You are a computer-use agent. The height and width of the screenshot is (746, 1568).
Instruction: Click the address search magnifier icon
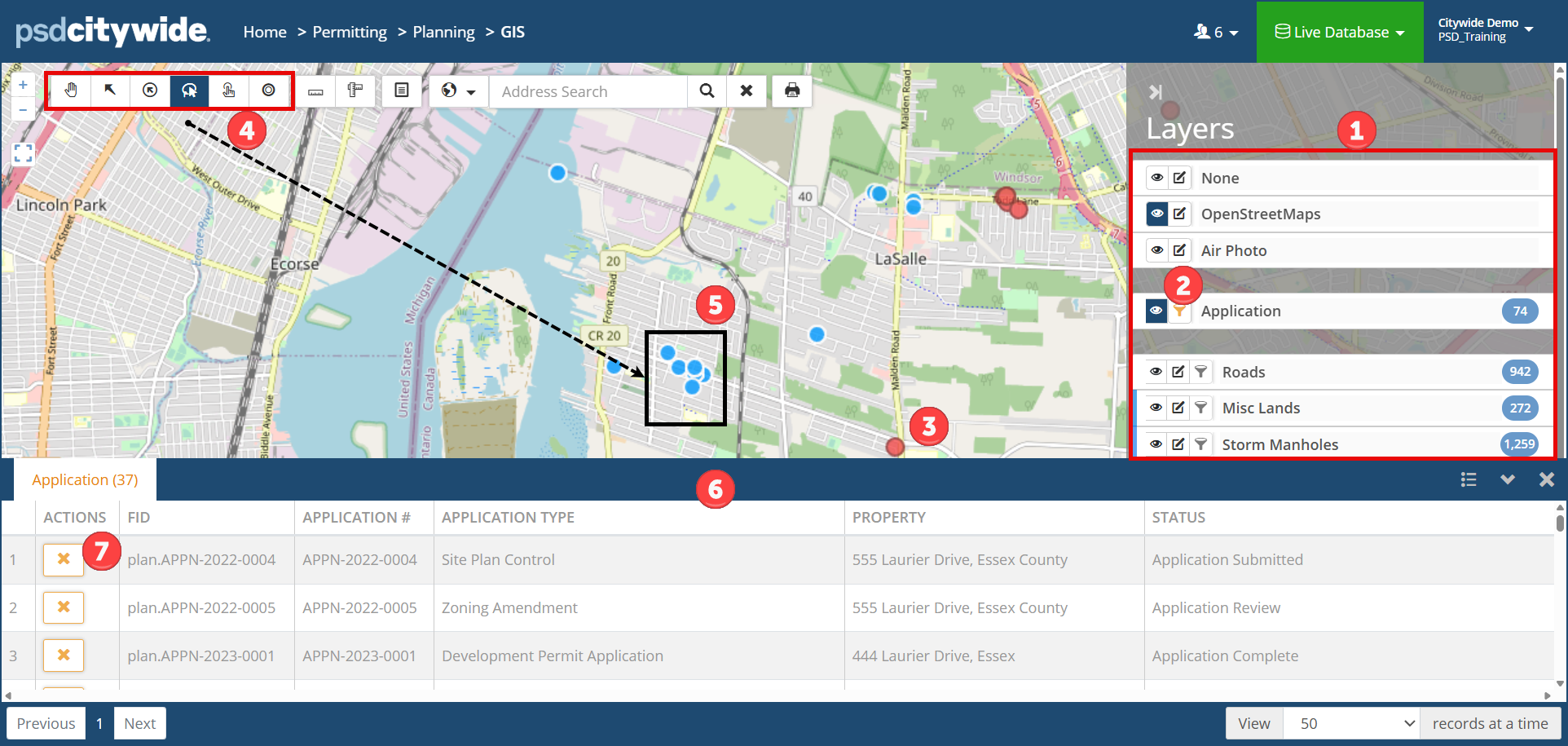tap(707, 90)
